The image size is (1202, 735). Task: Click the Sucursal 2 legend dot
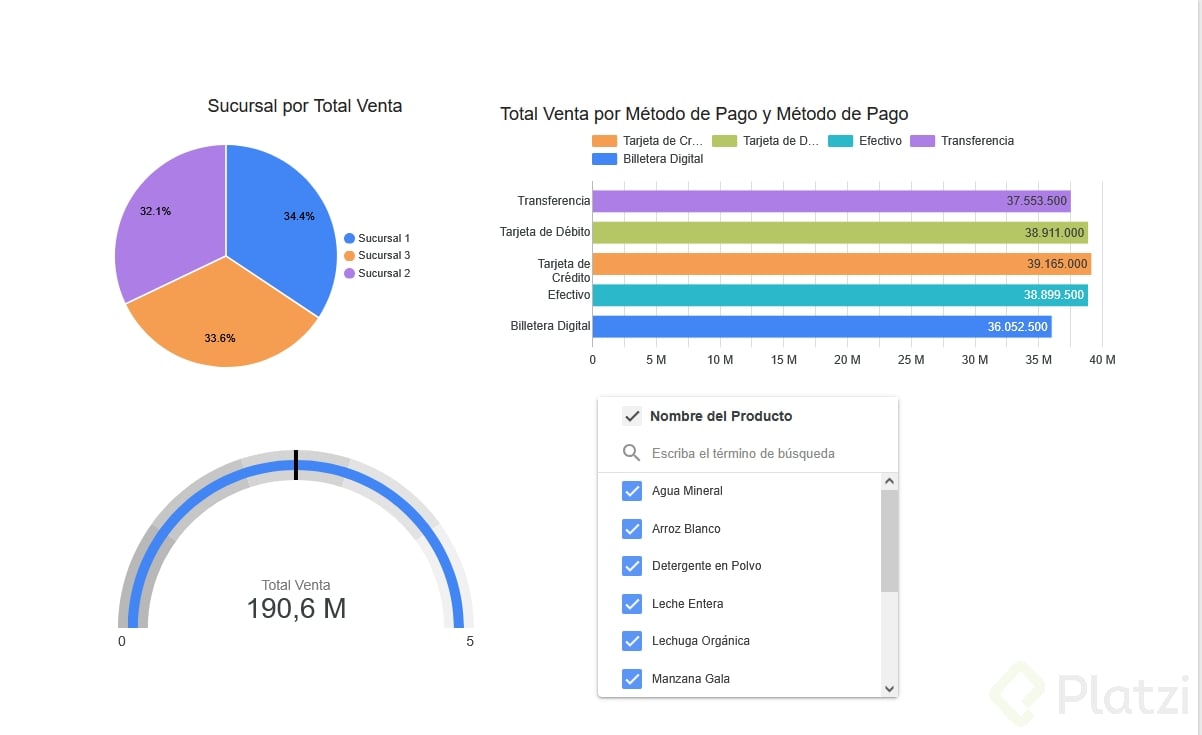[349, 273]
